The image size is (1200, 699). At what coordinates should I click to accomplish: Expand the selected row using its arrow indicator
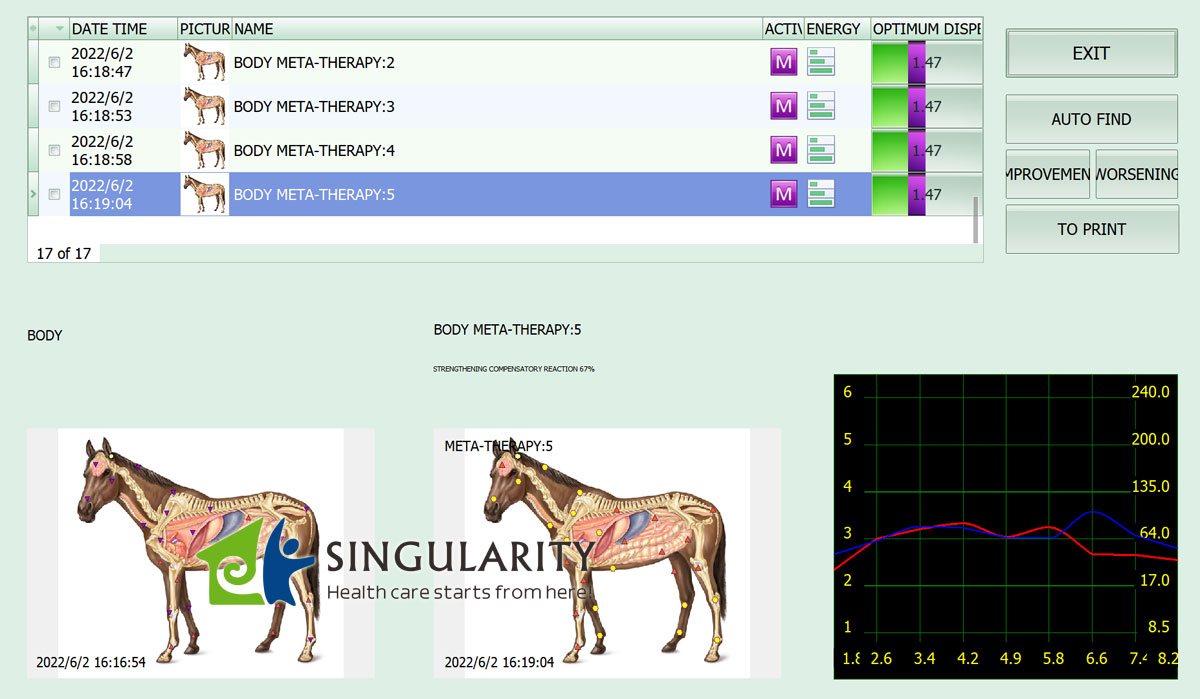pos(33,194)
